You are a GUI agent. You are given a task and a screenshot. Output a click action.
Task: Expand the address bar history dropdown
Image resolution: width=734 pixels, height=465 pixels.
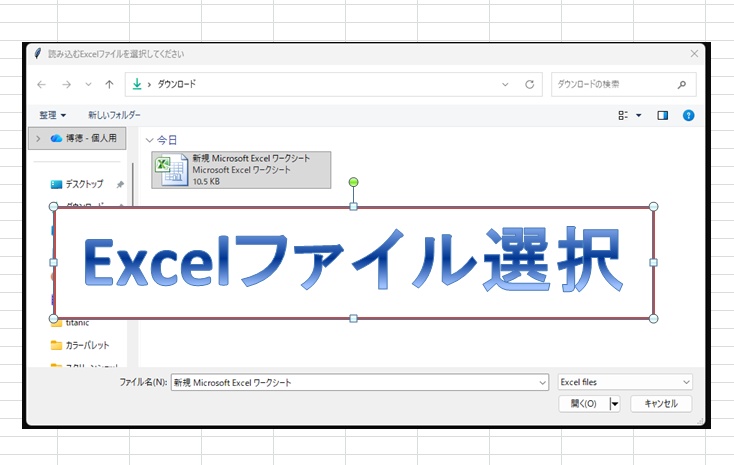point(505,85)
